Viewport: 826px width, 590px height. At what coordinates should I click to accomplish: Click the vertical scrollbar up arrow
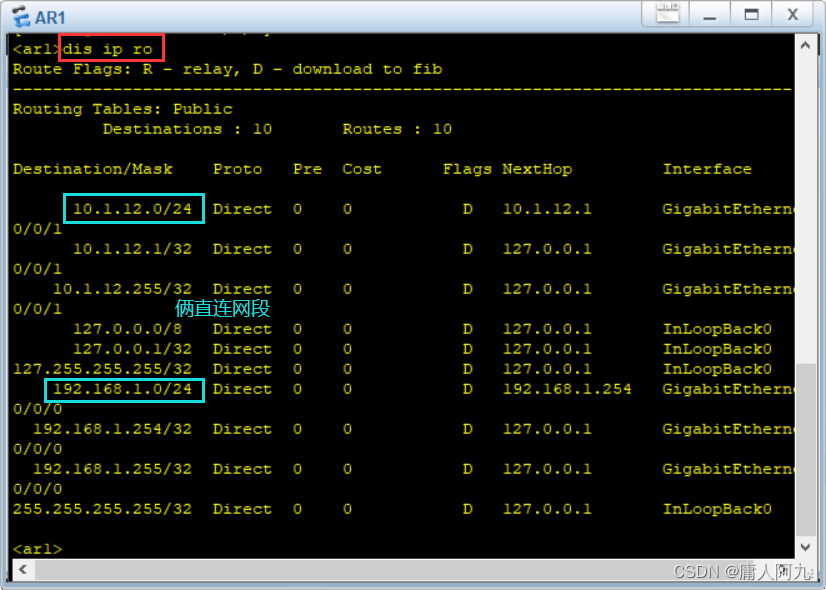(805, 45)
